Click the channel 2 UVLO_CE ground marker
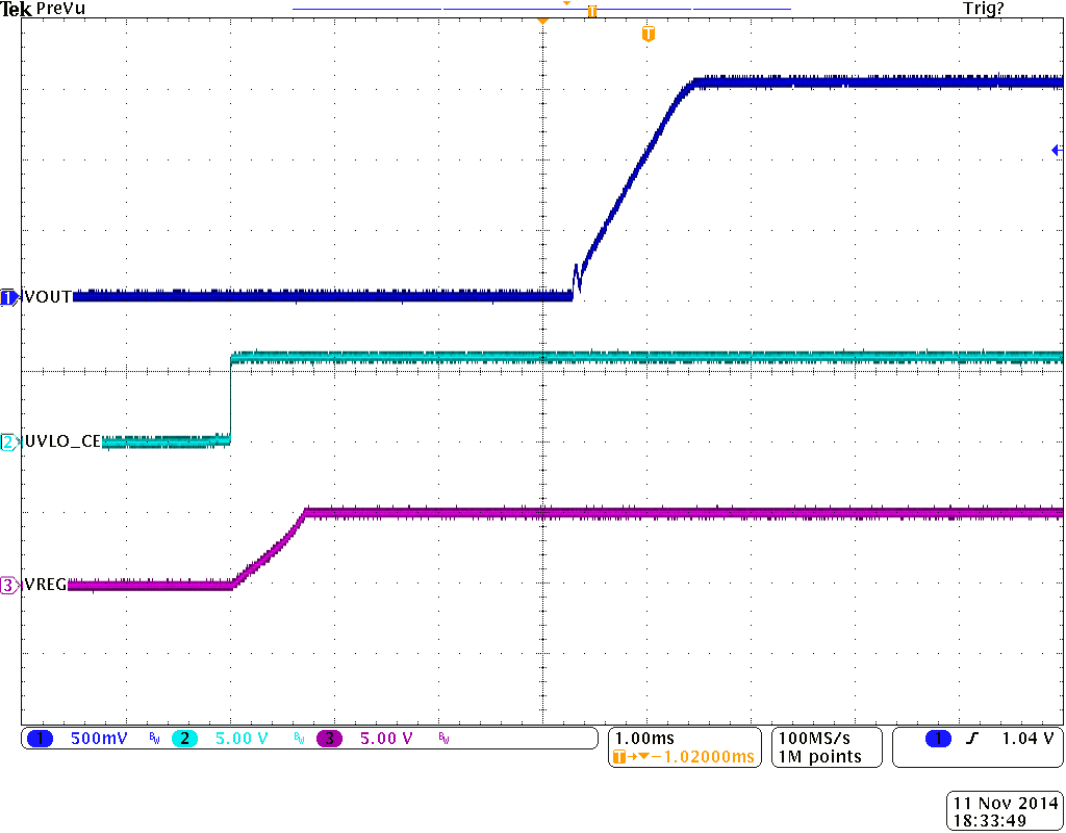Viewport: 1066px width, 833px height. pos(9,442)
